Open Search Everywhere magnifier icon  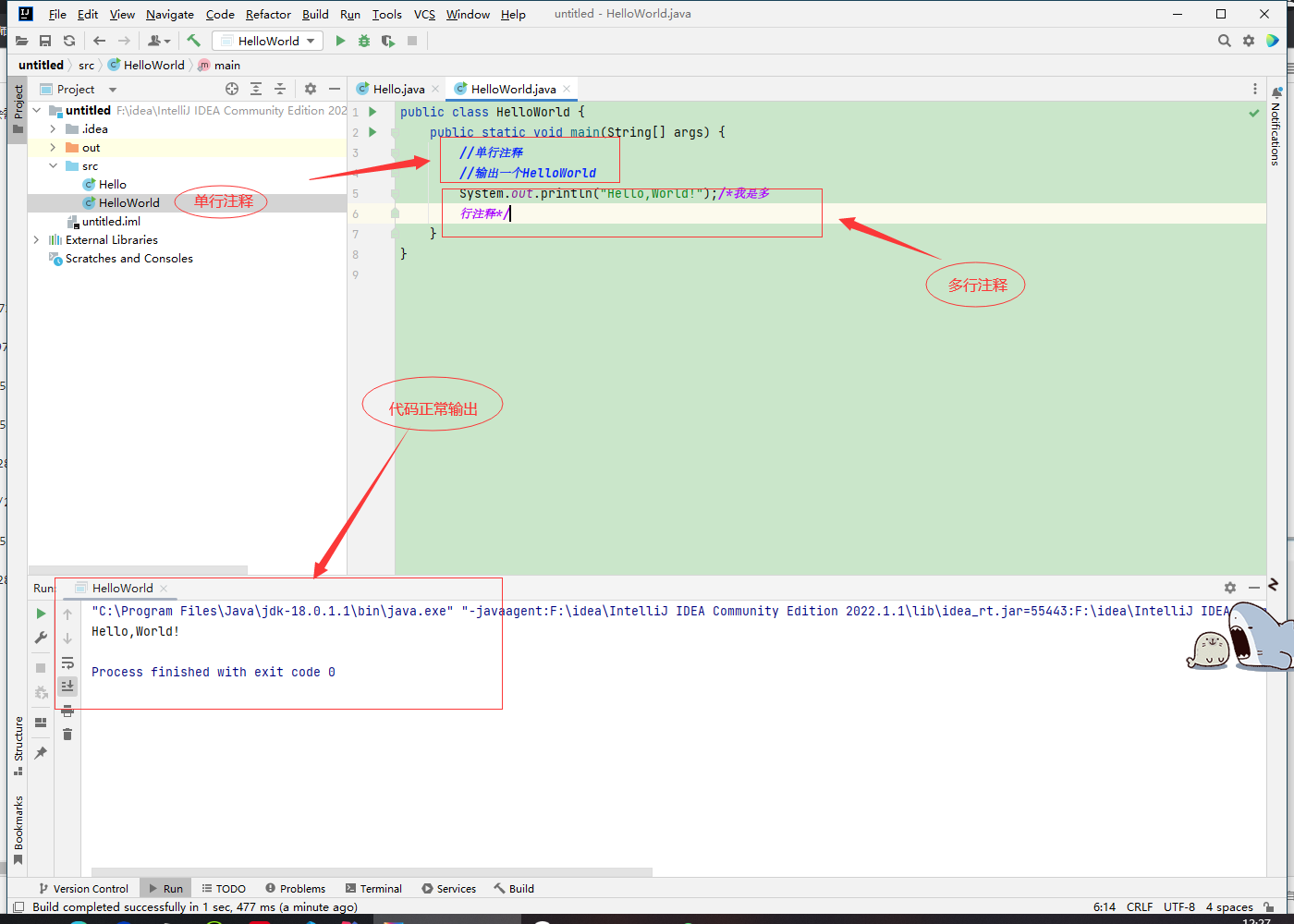(x=1225, y=41)
